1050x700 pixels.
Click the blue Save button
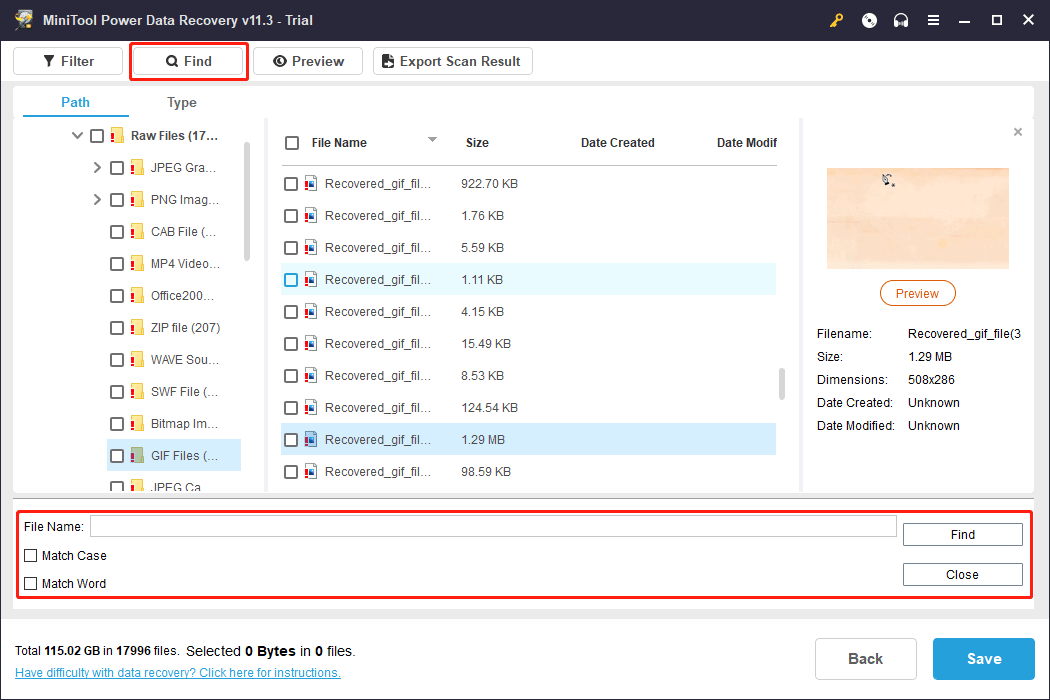(984, 658)
